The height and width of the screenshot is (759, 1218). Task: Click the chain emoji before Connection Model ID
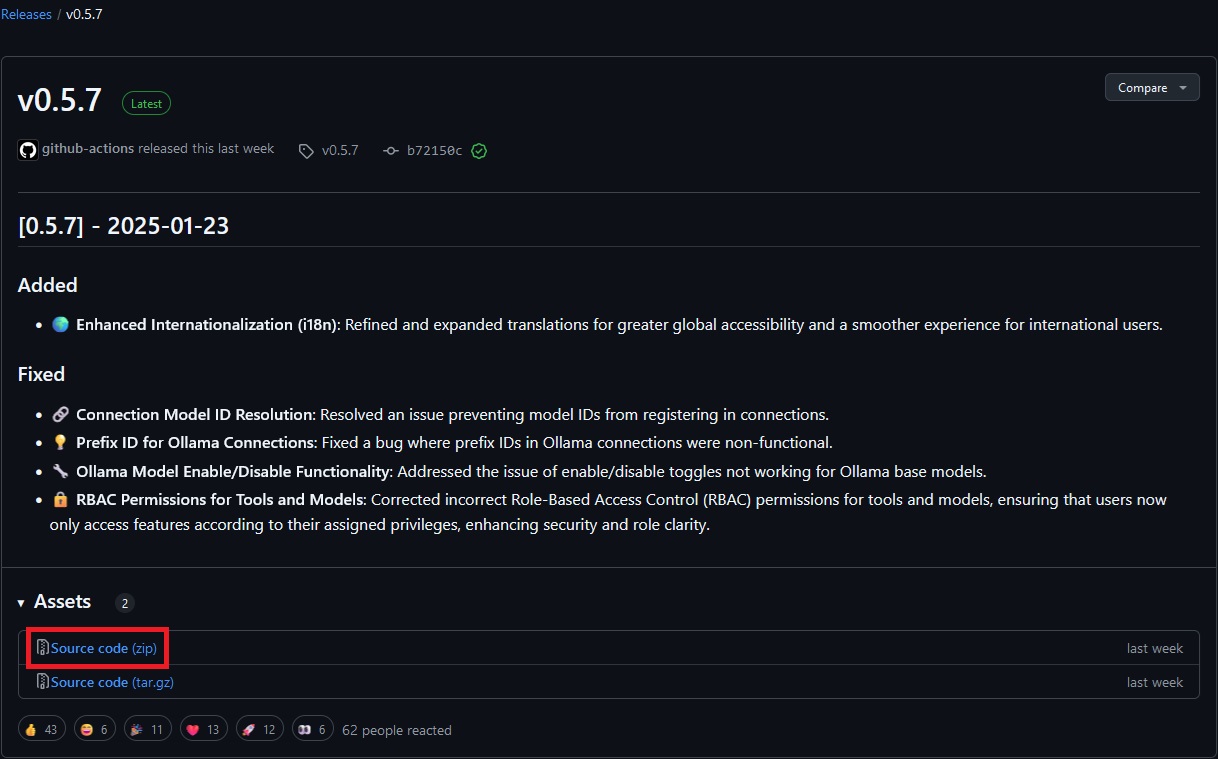point(60,414)
